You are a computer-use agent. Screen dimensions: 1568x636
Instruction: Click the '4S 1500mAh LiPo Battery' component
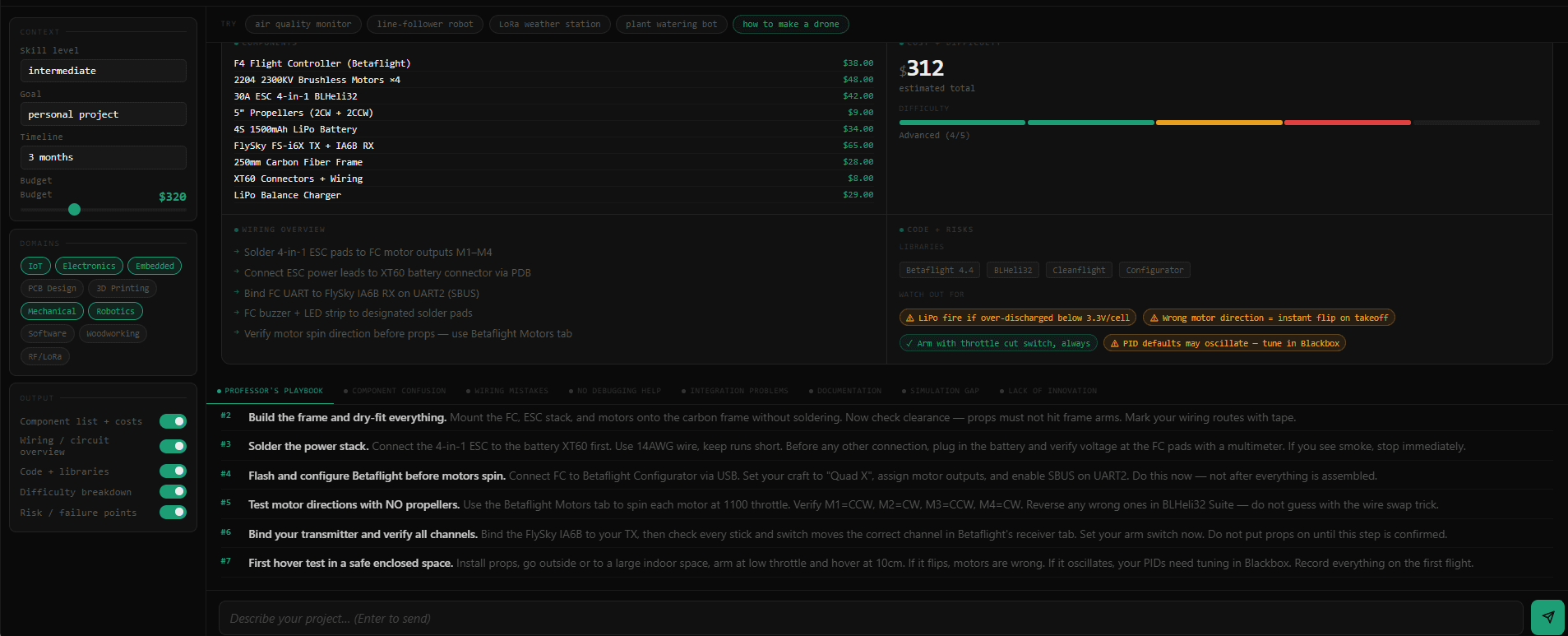click(553, 129)
